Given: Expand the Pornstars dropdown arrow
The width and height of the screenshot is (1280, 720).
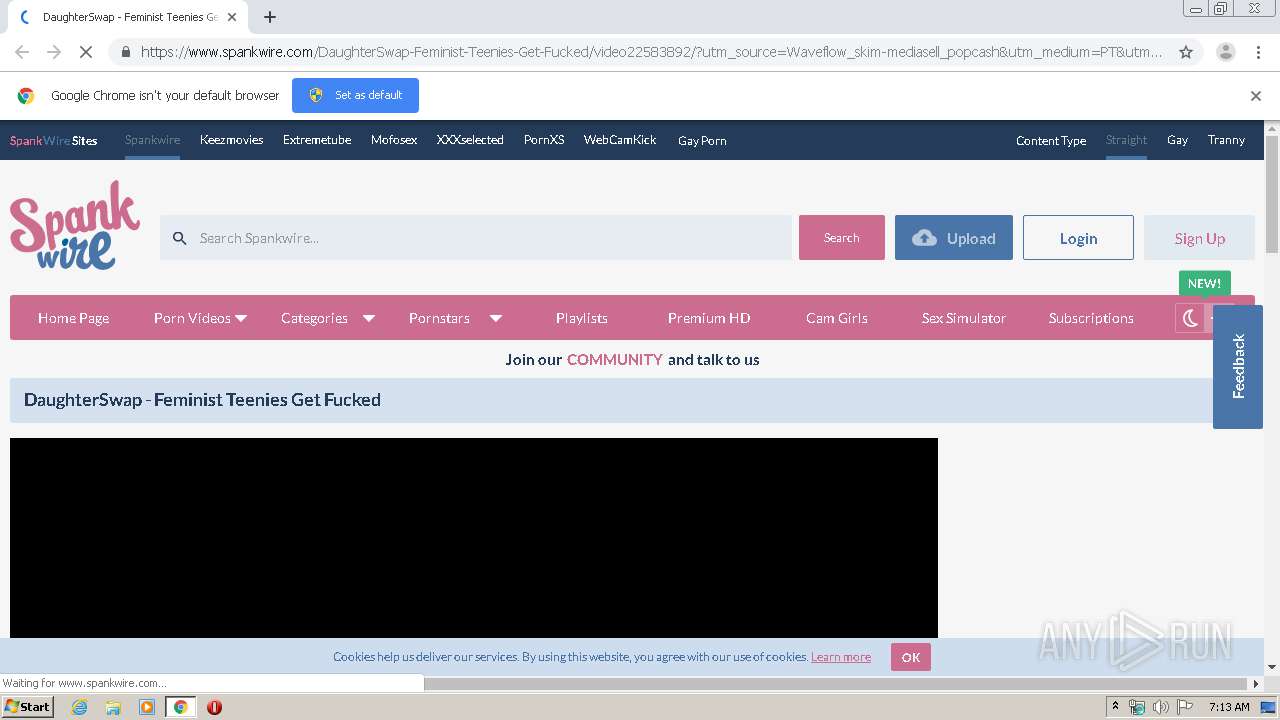Looking at the screenshot, I should coord(496,318).
